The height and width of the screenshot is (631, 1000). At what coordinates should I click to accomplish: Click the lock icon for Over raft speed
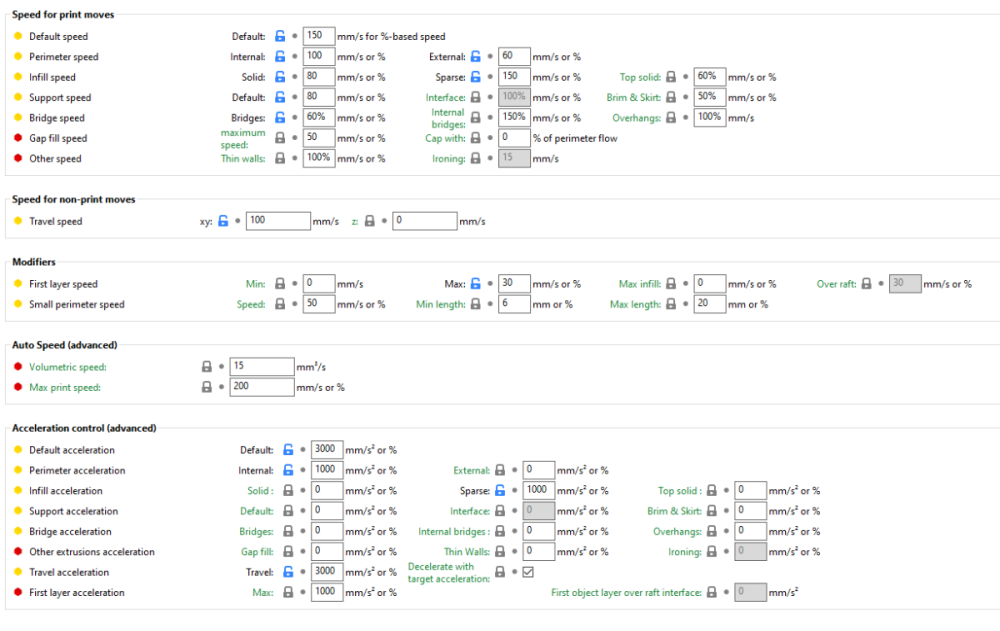866,284
